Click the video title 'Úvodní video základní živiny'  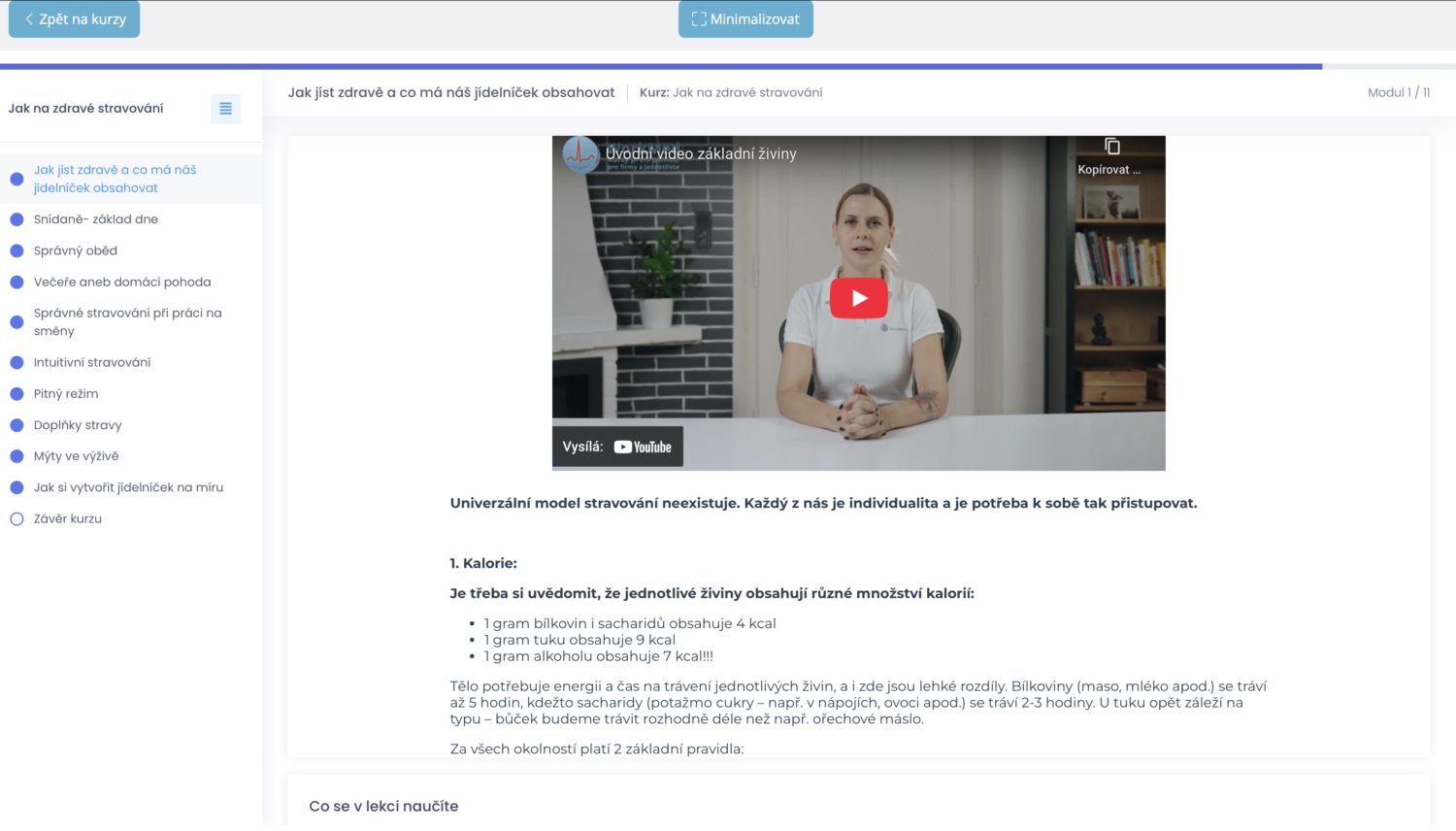point(701,153)
